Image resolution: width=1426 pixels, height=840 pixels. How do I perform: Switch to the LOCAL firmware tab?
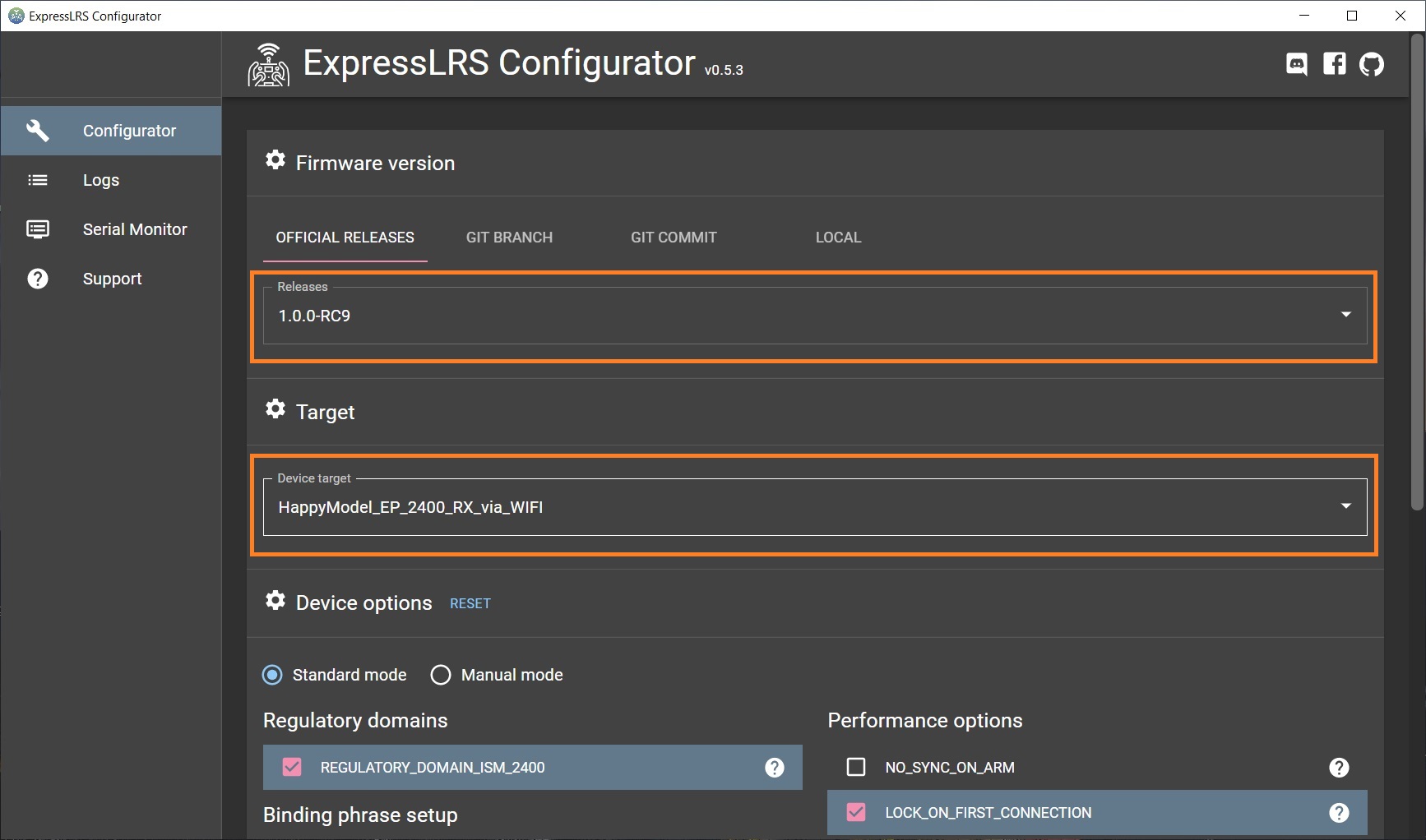[x=837, y=238]
